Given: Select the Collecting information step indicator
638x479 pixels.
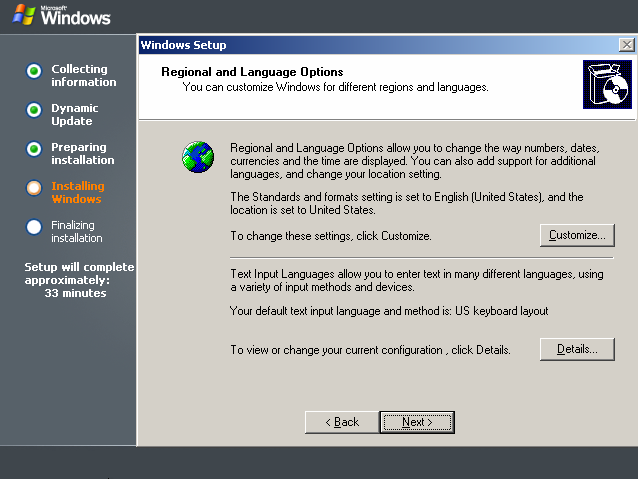Looking at the screenshot, I should [34, 71].
